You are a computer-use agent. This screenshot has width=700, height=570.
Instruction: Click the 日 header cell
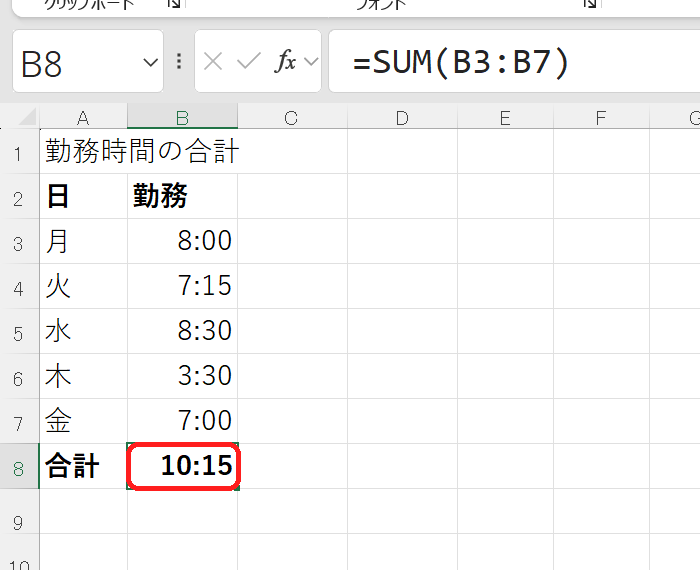[83, 196]
